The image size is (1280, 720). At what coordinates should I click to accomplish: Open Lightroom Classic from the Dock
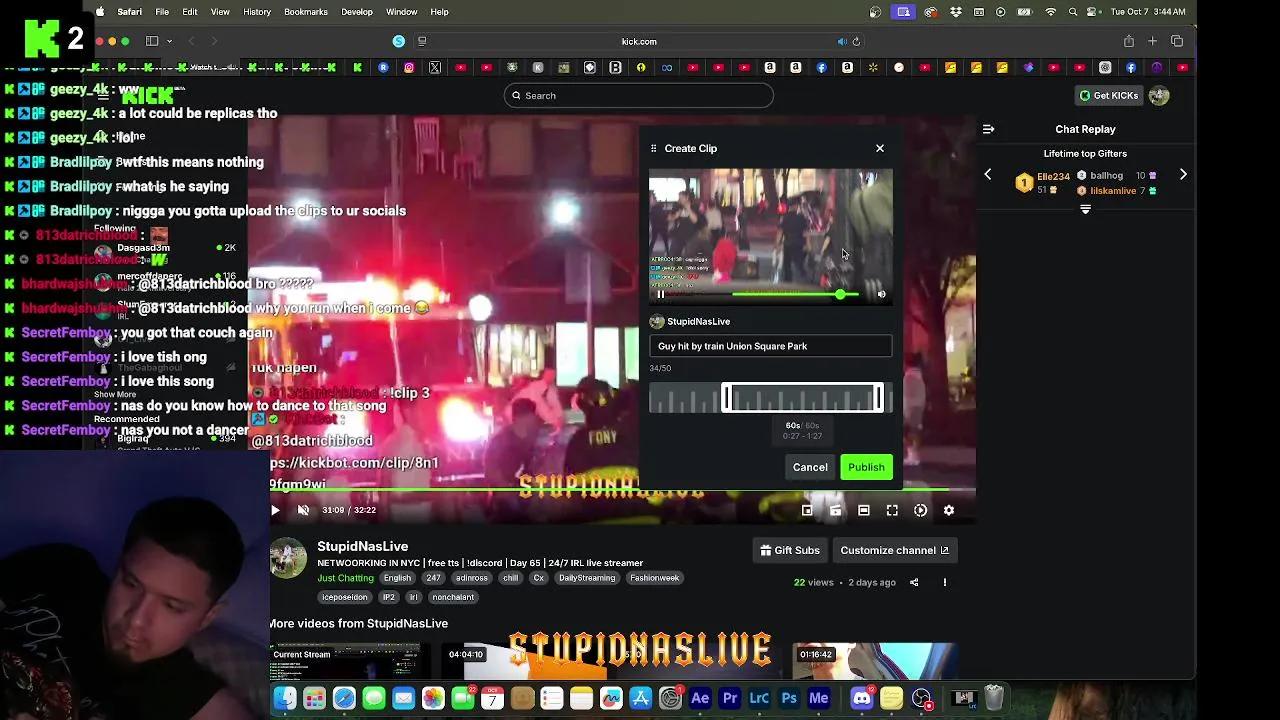[x=759, y=698]
